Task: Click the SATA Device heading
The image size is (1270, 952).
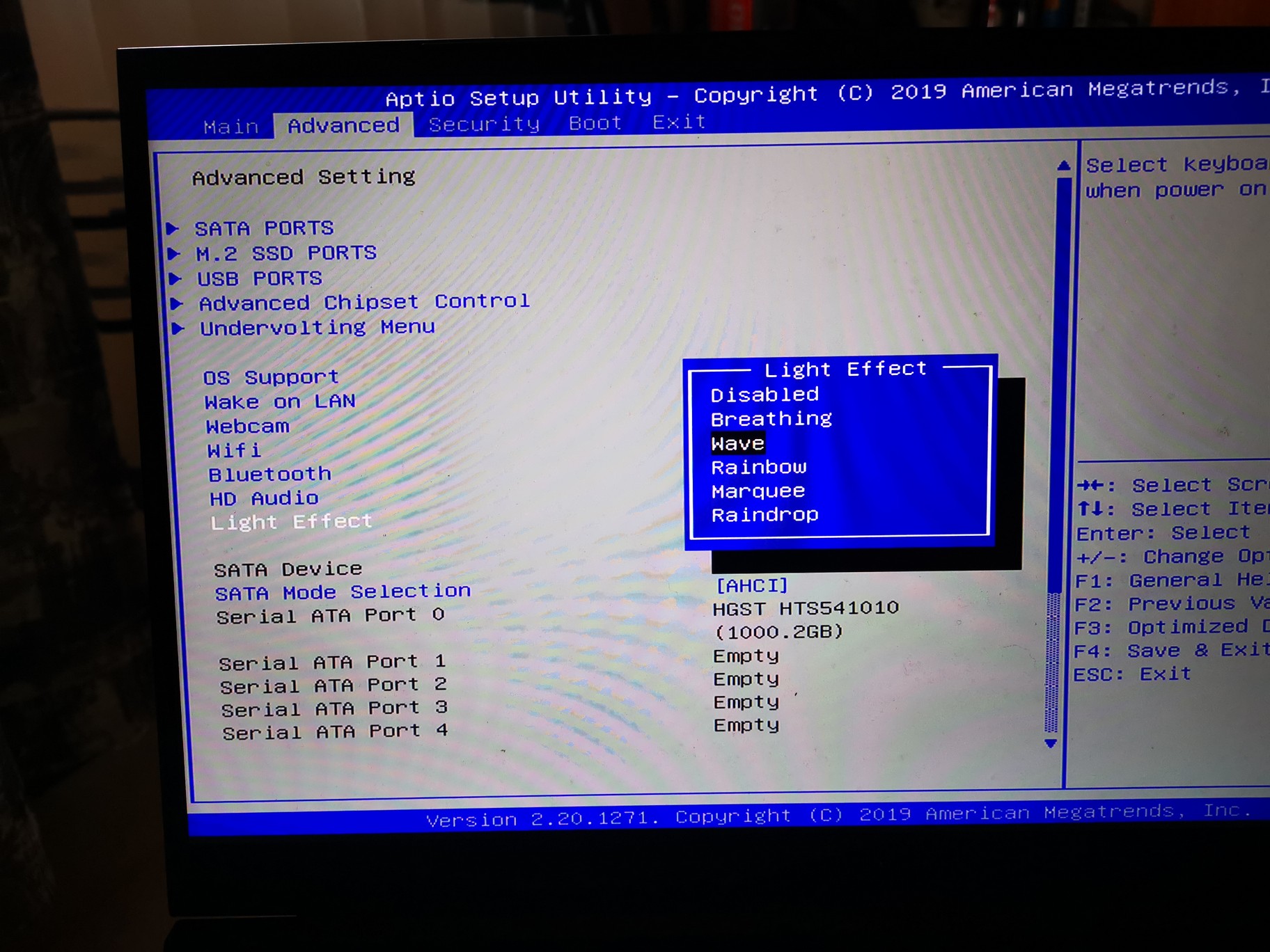Action: (288, 569)
